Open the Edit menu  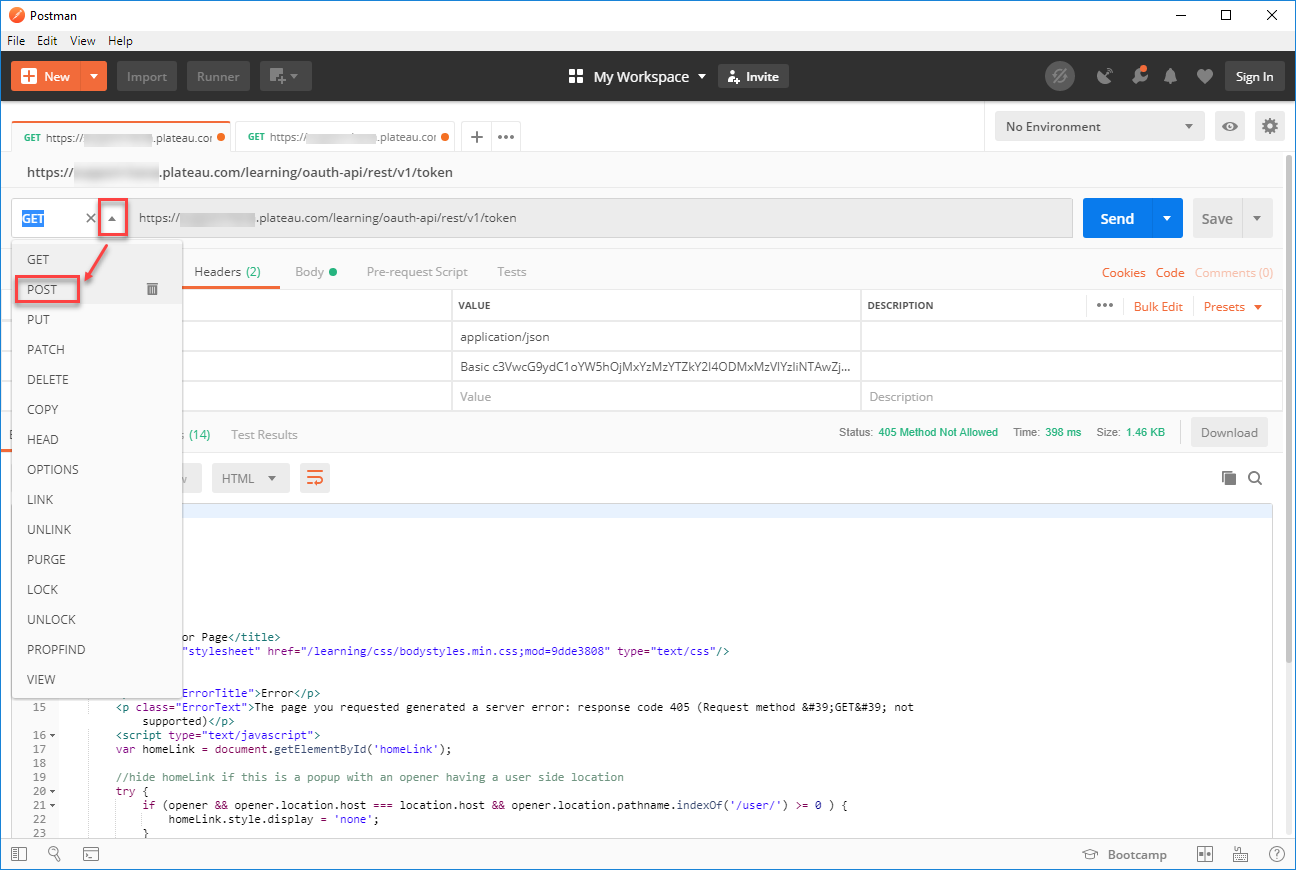pyautogui.click(x=47, y=41)
